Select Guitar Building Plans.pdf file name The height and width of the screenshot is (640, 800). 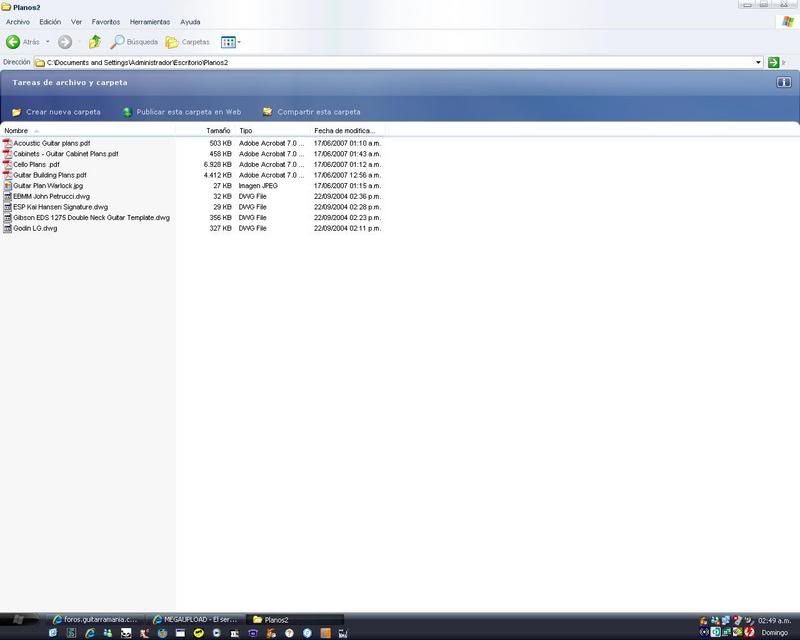pos(50,175)
